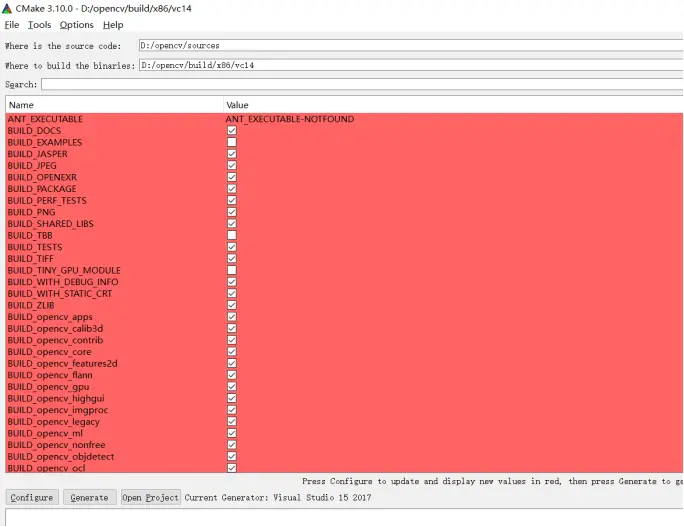Toggle the BUILD_JASPER checkbox

pos(232,154)
